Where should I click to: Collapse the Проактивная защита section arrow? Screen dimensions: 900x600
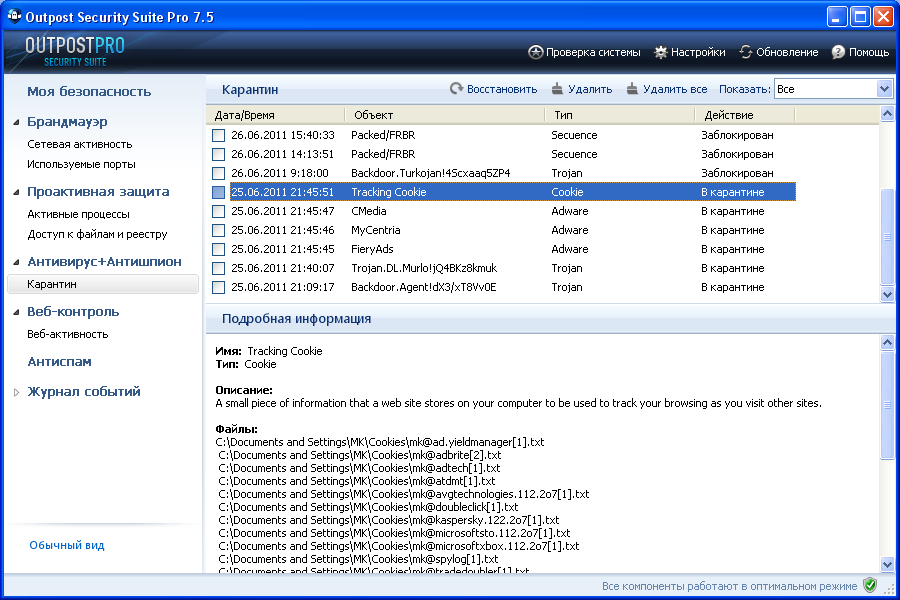point(16,192)
